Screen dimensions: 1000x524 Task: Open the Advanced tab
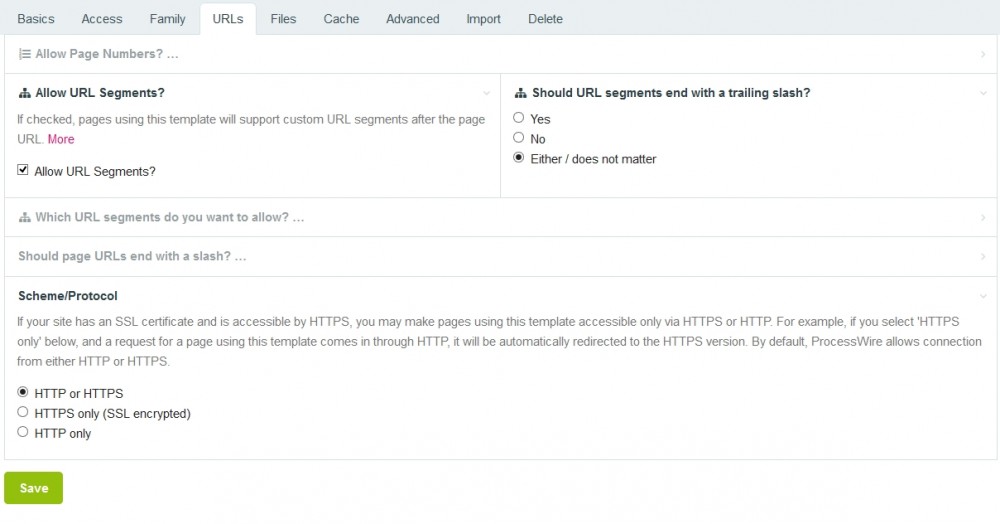pyautogui.click(x=412, y=19)
